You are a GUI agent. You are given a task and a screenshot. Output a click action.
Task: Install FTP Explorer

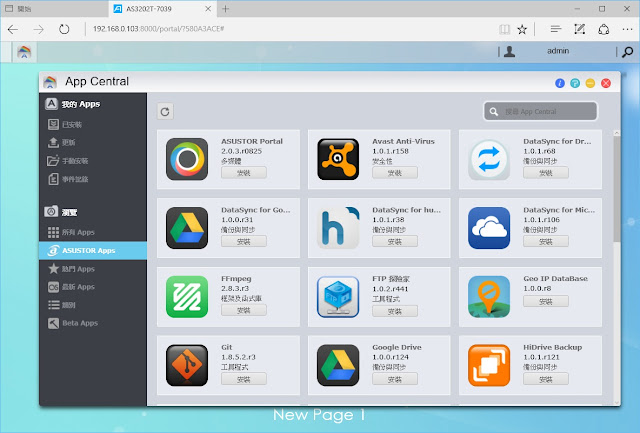(x=395, y=311)
